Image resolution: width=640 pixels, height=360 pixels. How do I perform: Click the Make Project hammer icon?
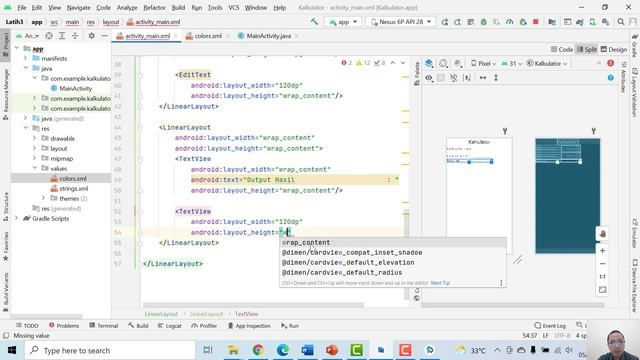pyautogui.click(x=314, y=22)
